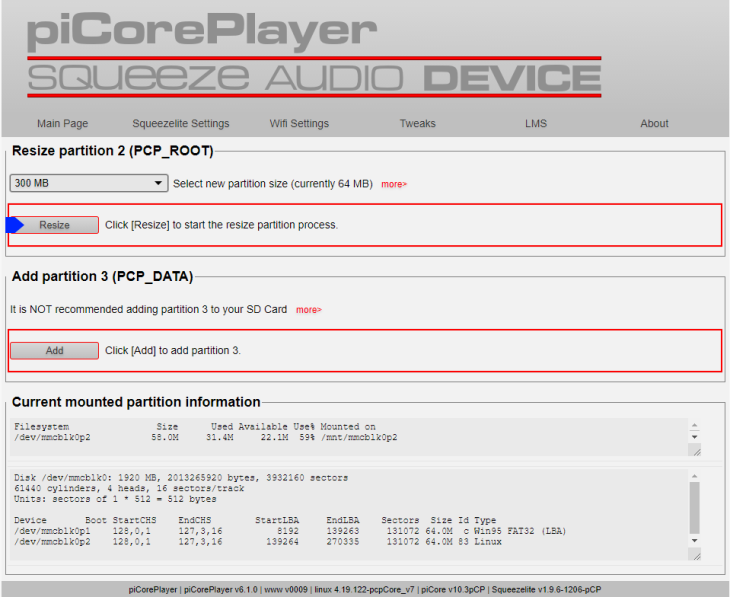Click 'Add partition 3 (PCP_DATA)' heading
Viewport: 730px width, 597px height.
102,277
